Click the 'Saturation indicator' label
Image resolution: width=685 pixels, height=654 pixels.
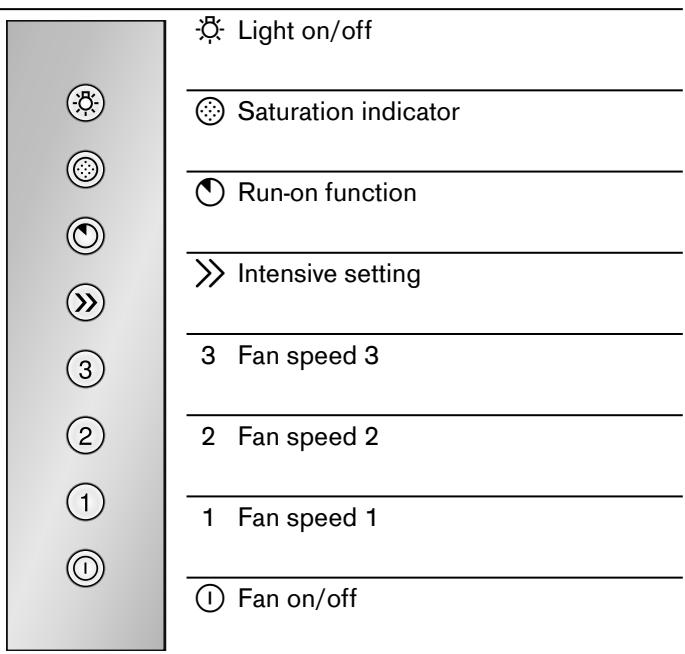tap(349, 111)
